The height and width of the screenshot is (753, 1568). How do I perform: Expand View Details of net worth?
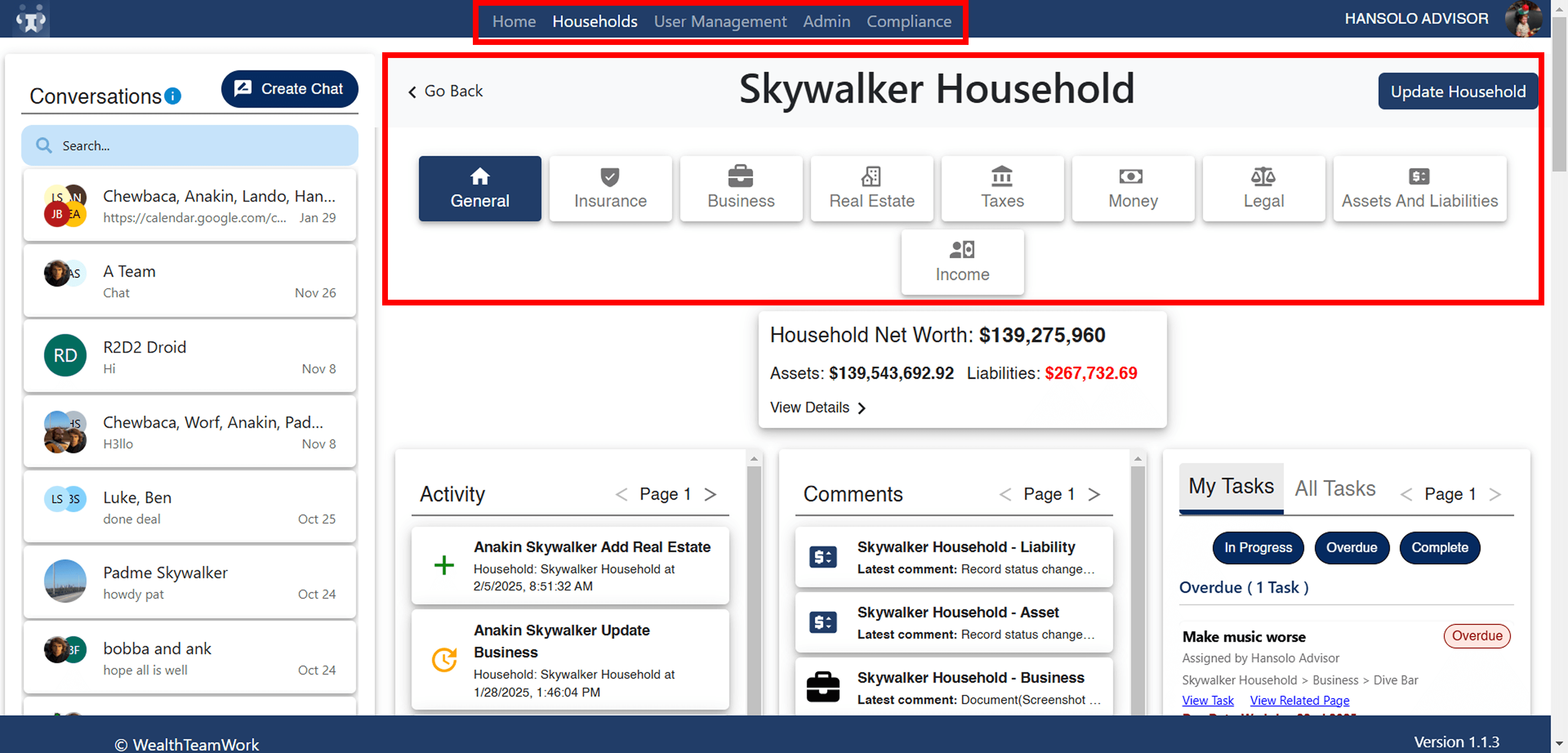[818, 407]
